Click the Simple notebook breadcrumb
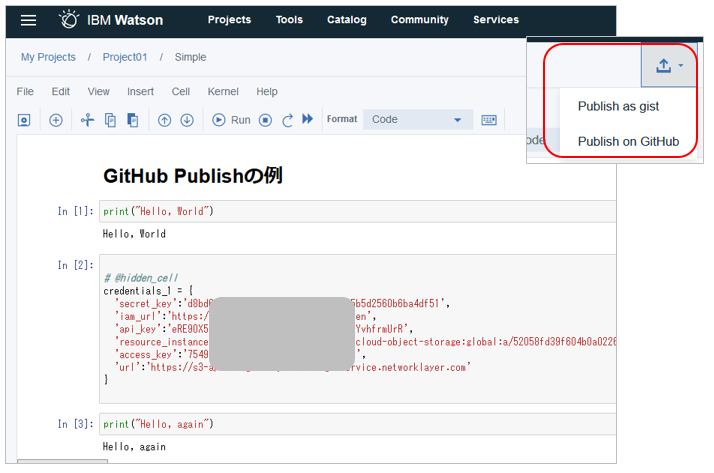Viewport: 714px width, 473px height. [190, 57]
